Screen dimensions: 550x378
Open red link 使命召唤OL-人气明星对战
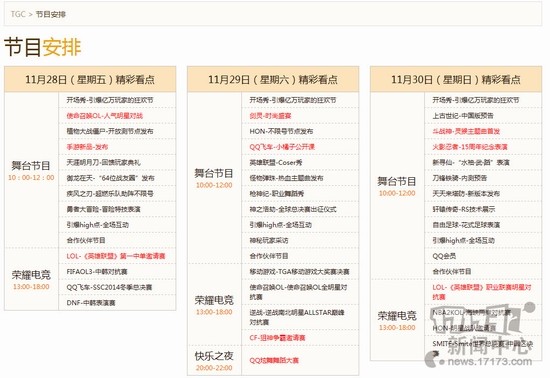105,116
